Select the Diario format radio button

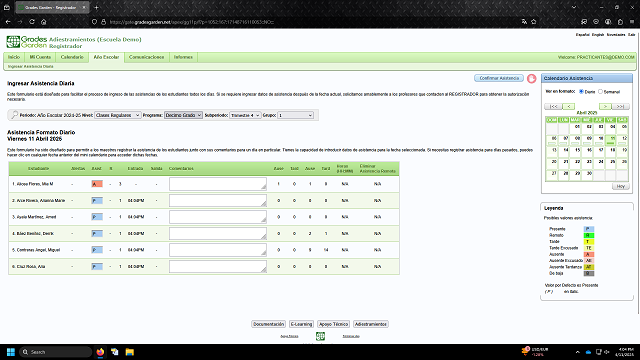click(581, 91)
